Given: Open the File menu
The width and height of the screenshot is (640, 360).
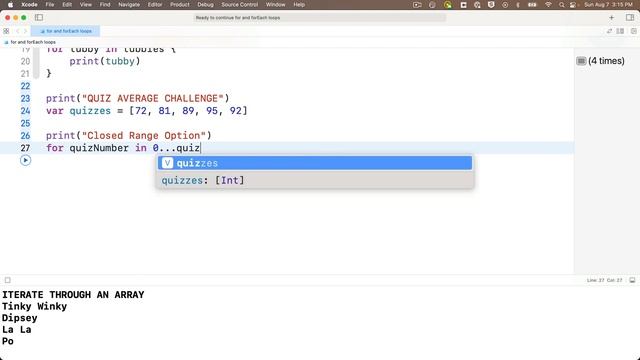Looking at the screenshot, I should (x=50, y=4).
